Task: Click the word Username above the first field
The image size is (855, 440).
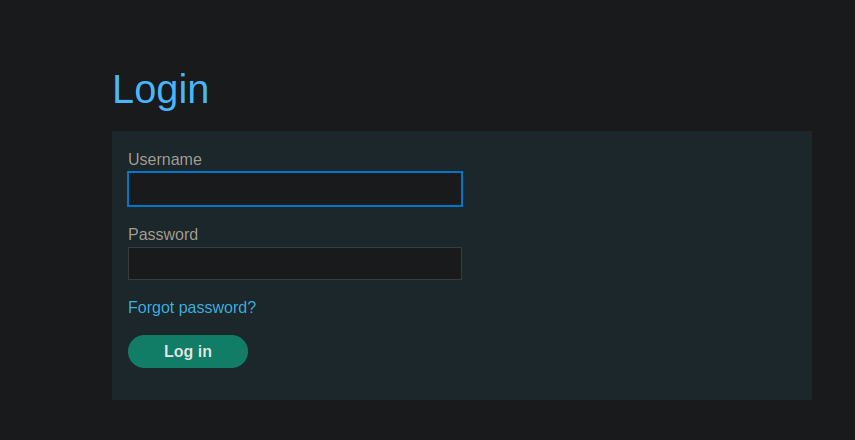Action: coord(165,160)
